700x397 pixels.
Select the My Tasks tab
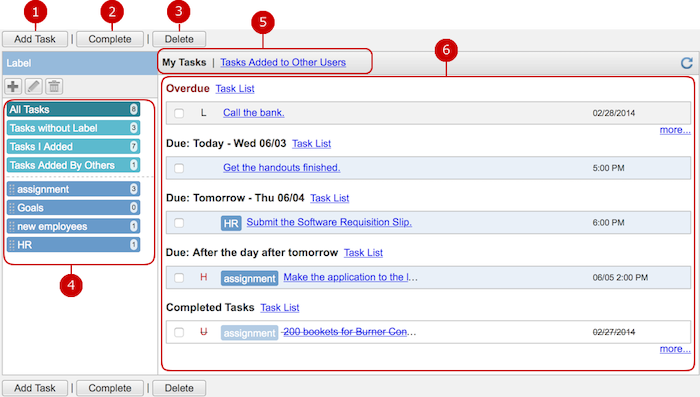coord(184,63)
